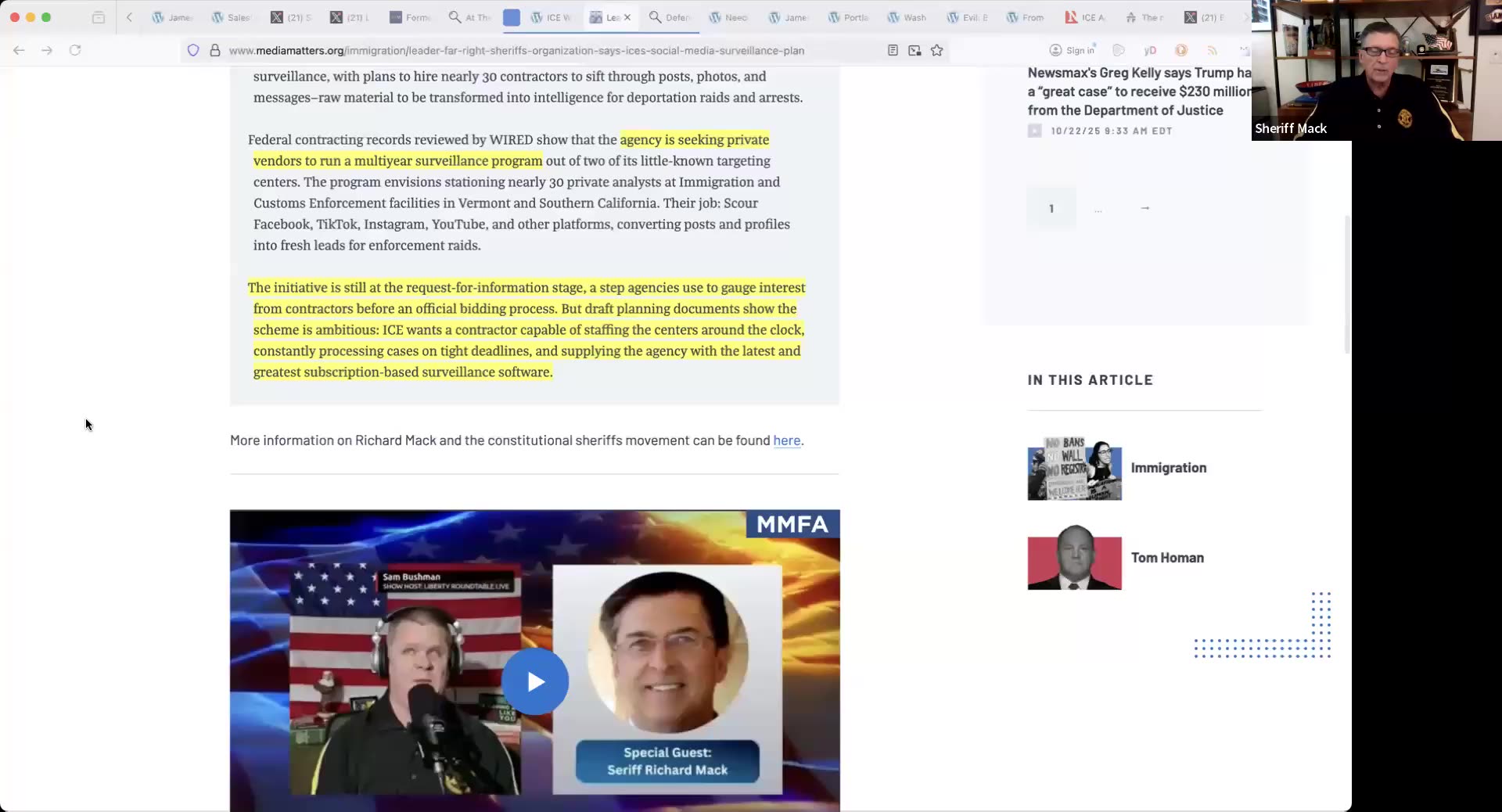This screenshot has width=1502, height=812.
Task: Click the text "Special Guest: Seriff Richard Mack"
Action: coord(667,761)
